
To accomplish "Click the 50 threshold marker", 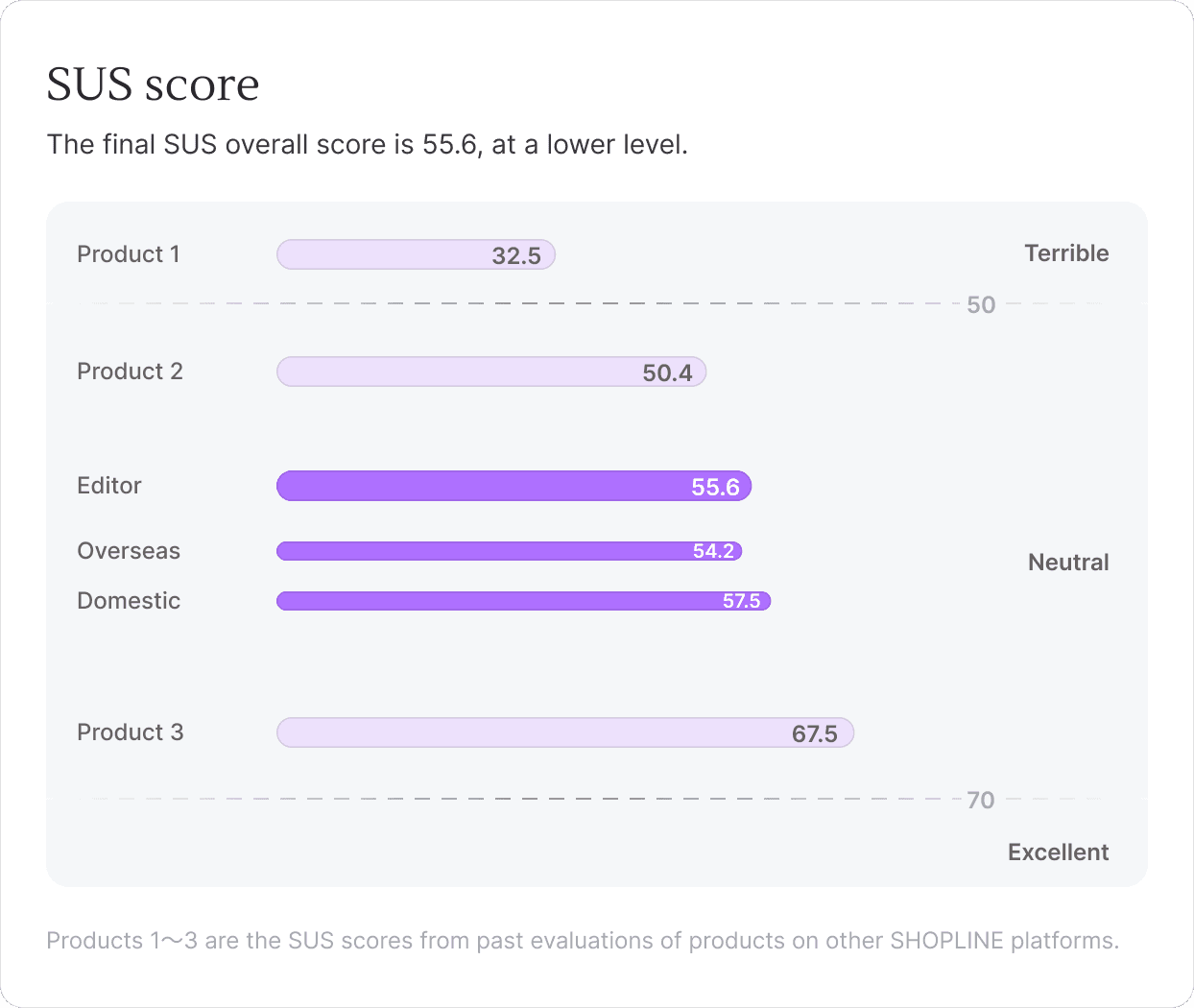I will [981, 305].
